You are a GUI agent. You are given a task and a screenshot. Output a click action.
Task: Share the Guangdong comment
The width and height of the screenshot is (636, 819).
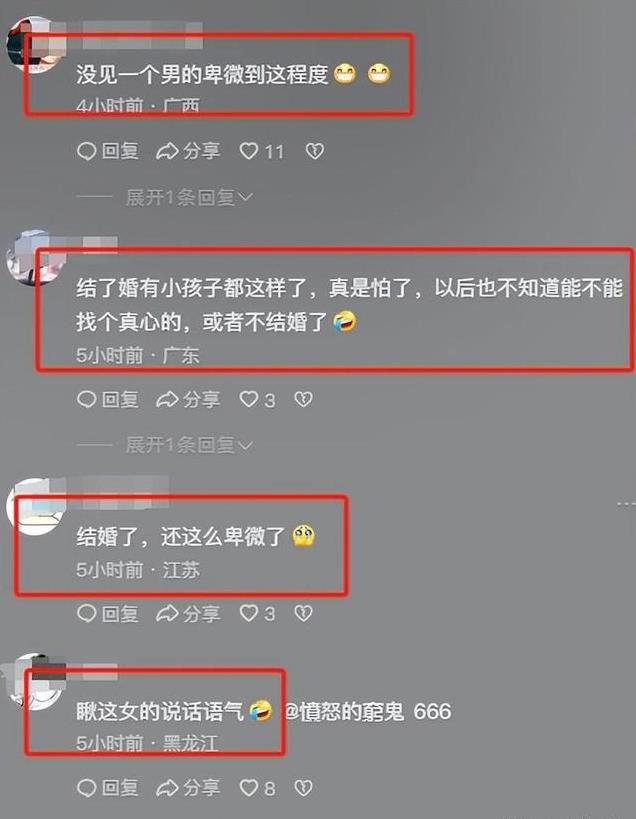(x=188, y=400)
